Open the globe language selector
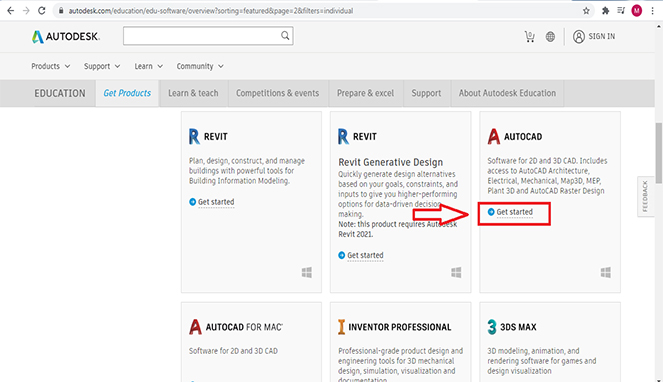 point(550,37)
